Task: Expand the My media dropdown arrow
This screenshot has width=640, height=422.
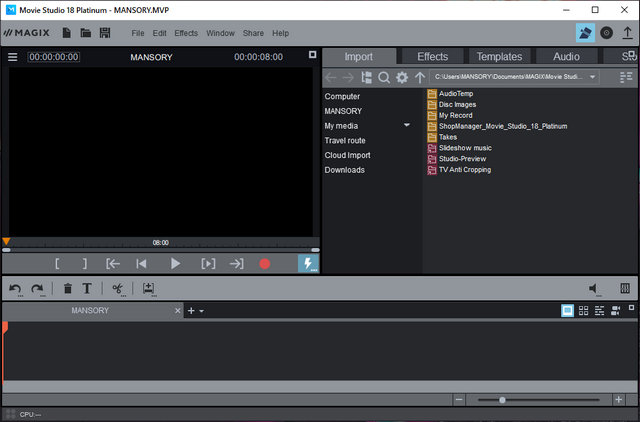Action: coord(407,126)
